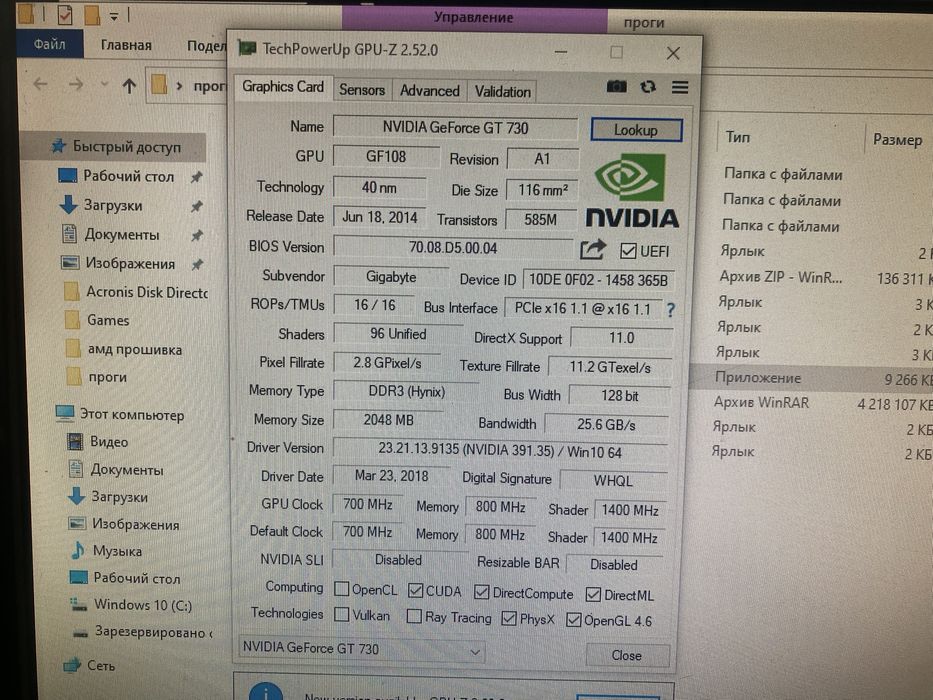
Task: Open Рабочий стол under Быстрый доступ
Action: click(x=127, y=176)
